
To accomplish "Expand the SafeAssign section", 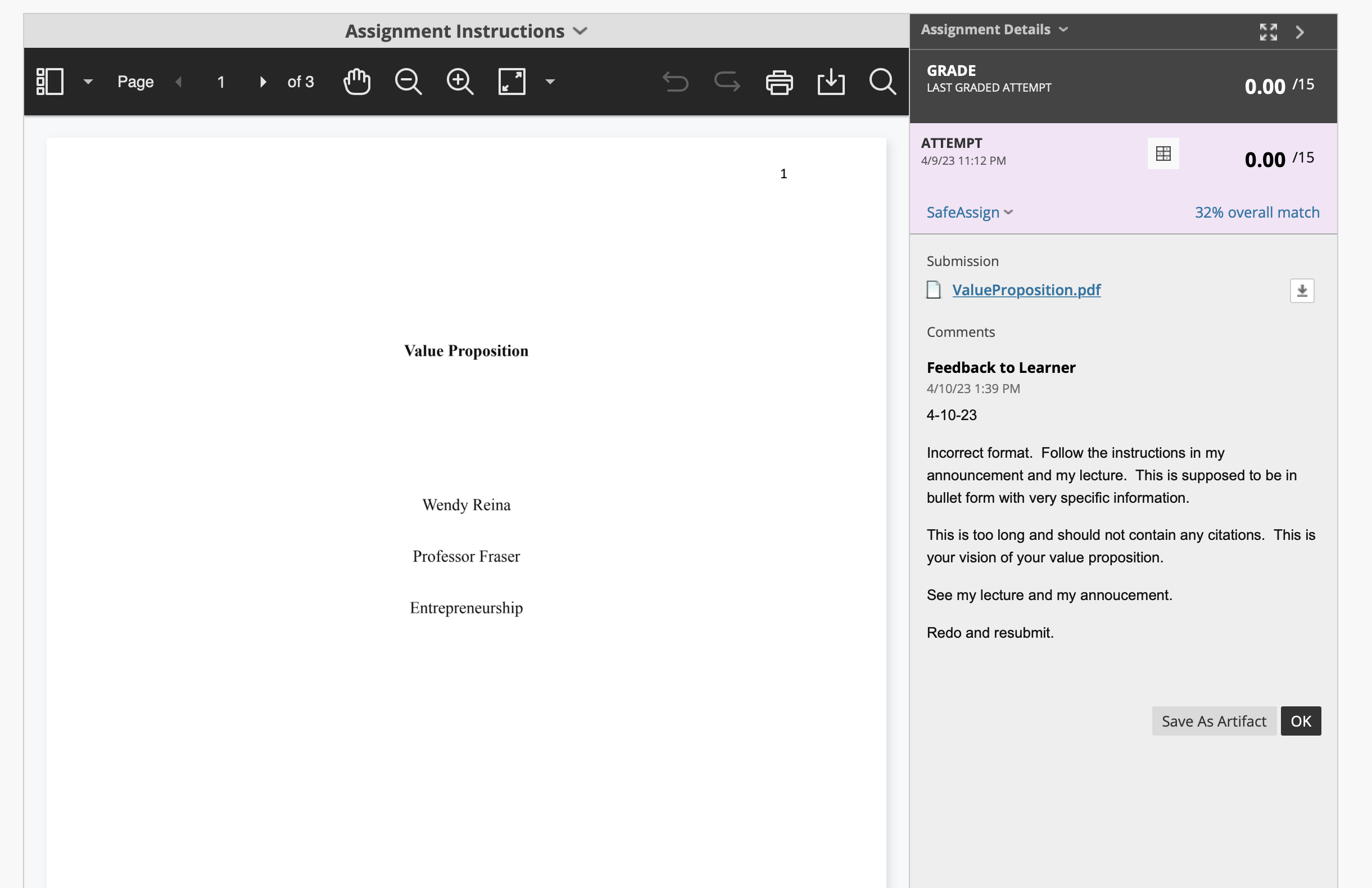I will click(970, 212).
